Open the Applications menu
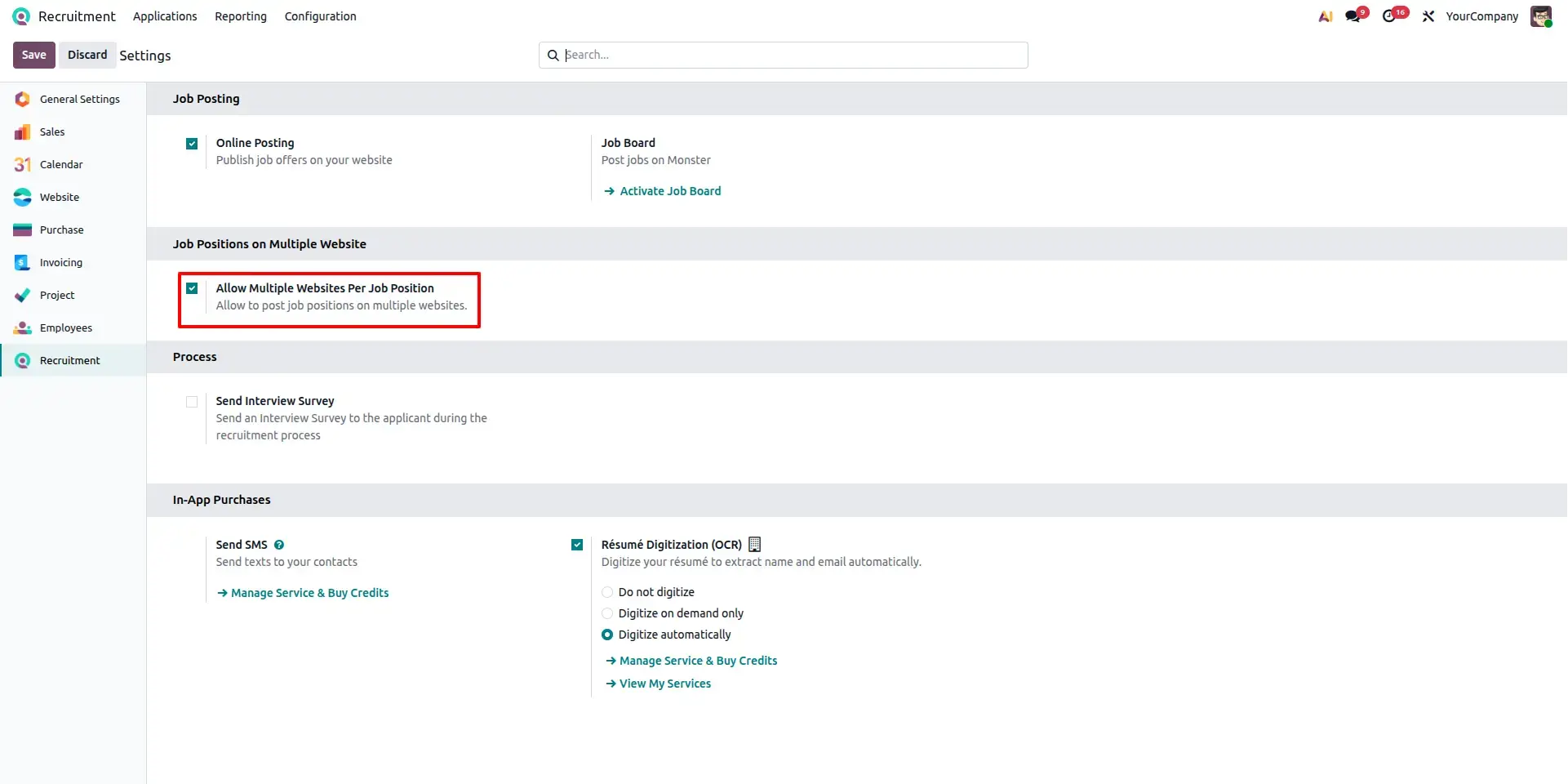The width and height of the screenshot is (1568, 784). [165, 16]
